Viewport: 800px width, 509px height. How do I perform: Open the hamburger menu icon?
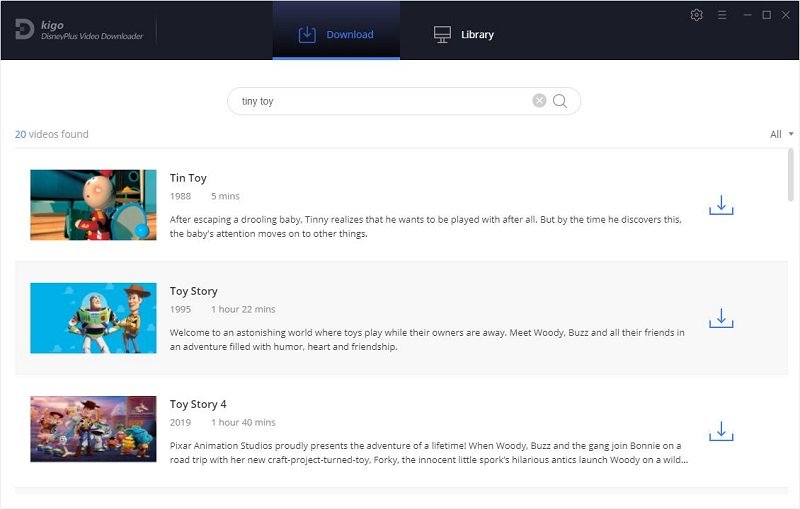point(722,15)
